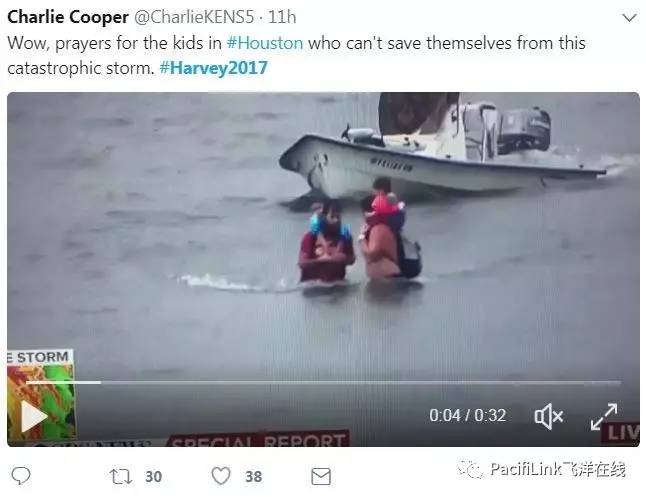Seek along the video progress bar
Viewport: 646px width, 497px height.
click(x=324, y=382)
